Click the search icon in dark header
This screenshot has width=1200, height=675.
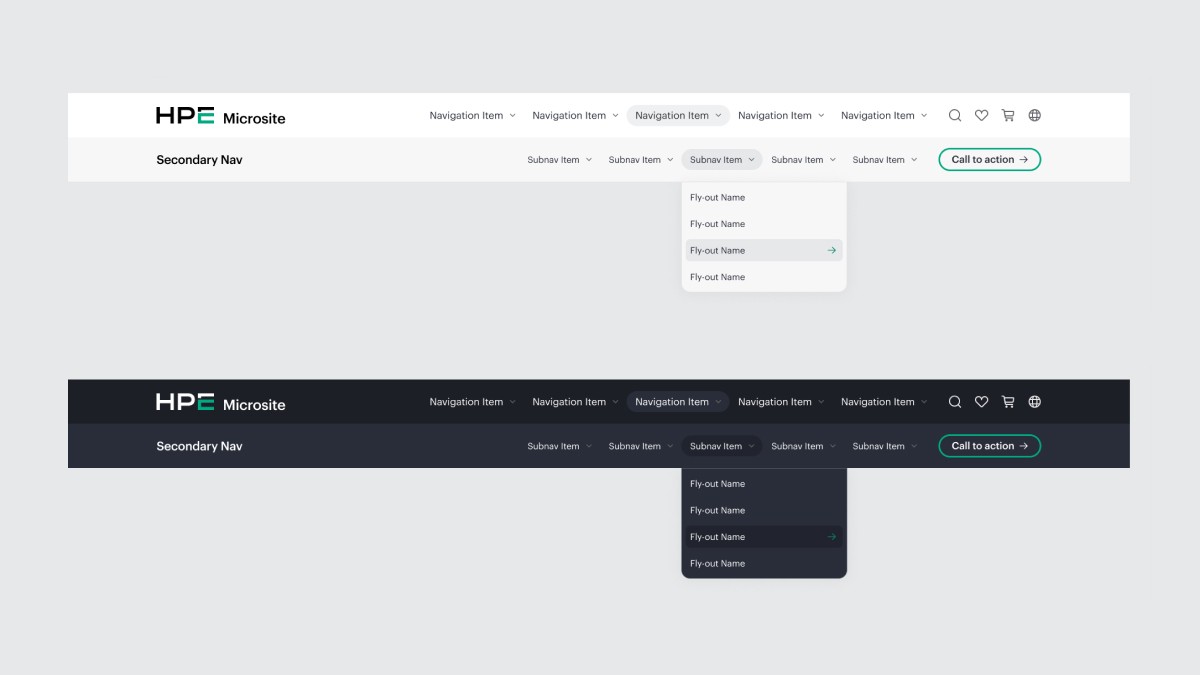955,402
